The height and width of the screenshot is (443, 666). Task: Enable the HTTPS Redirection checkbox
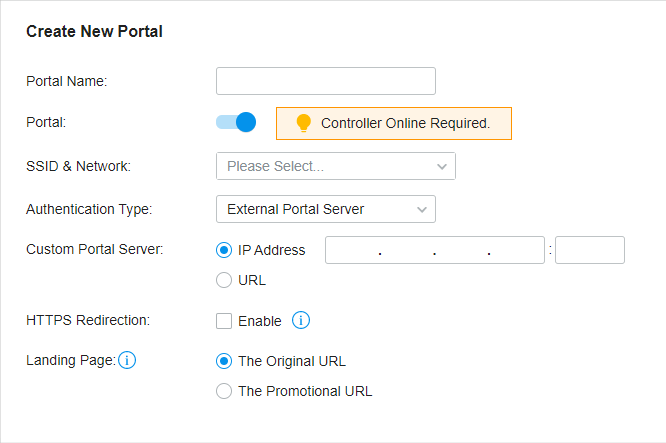[x=224, y=321]
